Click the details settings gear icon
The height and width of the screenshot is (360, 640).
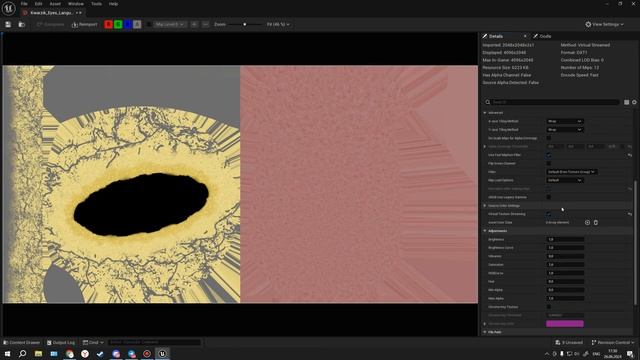click(x=634, y=102)
